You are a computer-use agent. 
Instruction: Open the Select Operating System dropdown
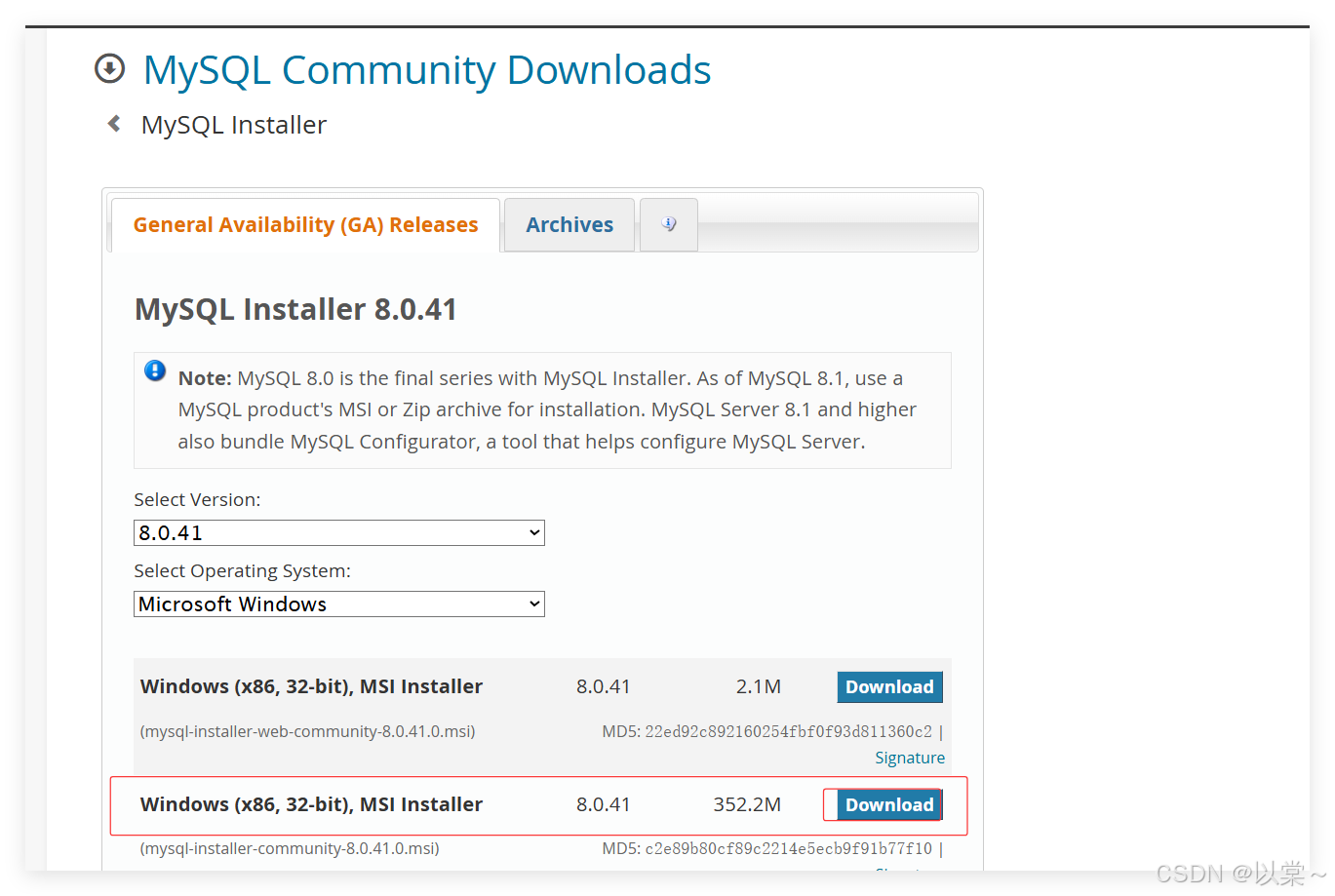339,604
